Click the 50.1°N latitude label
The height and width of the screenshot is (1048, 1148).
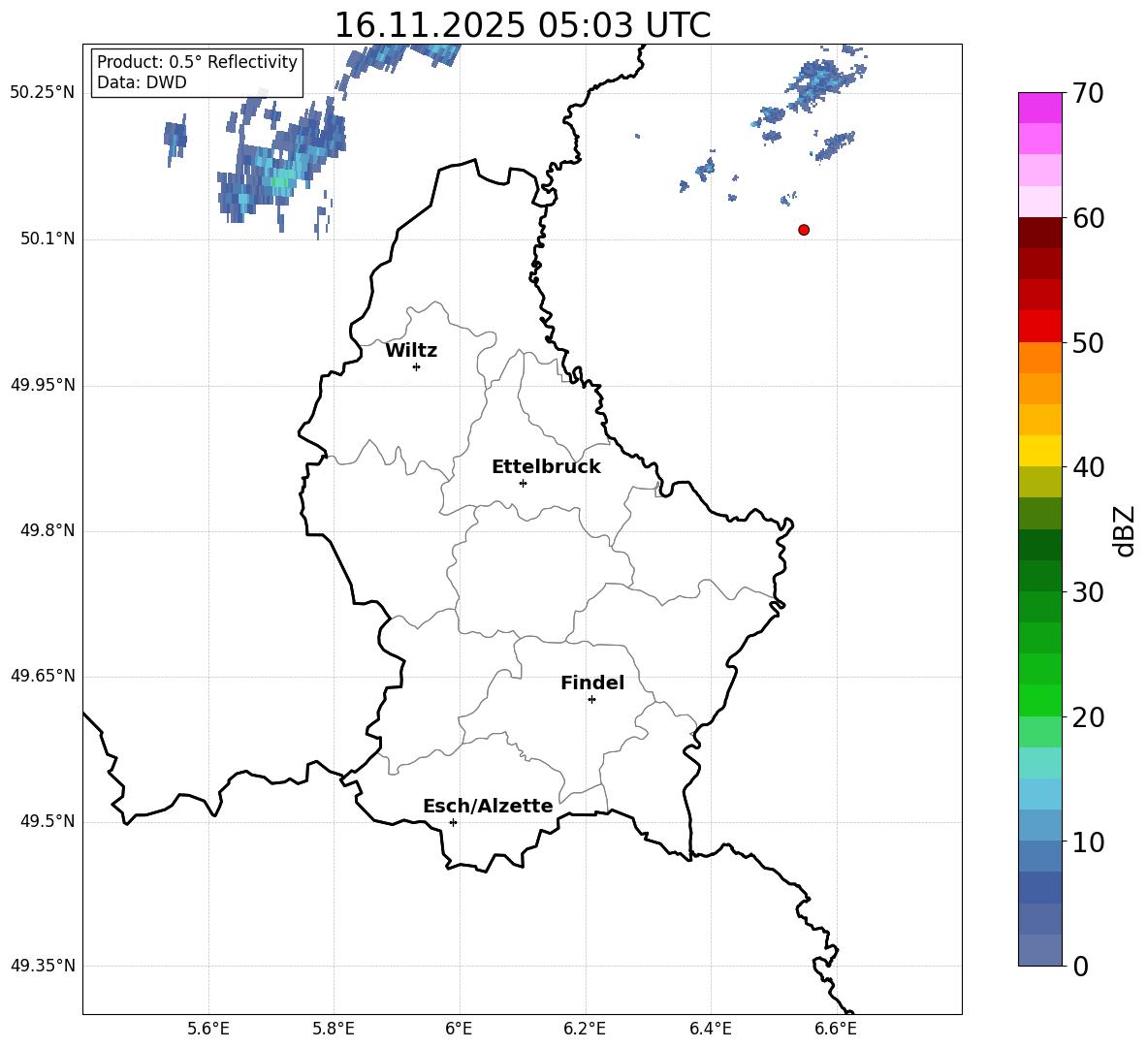coord(48,238)
